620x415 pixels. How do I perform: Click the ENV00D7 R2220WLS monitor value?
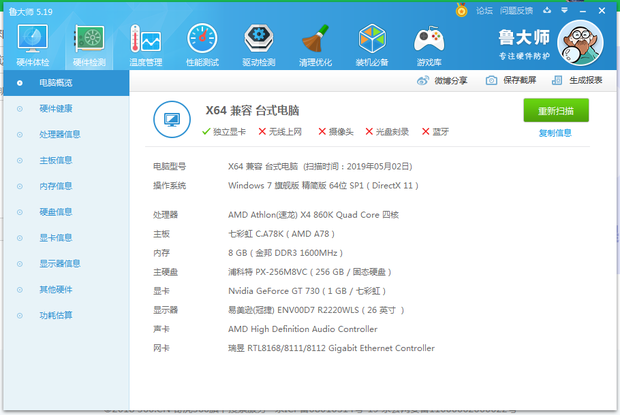(316, 310)
